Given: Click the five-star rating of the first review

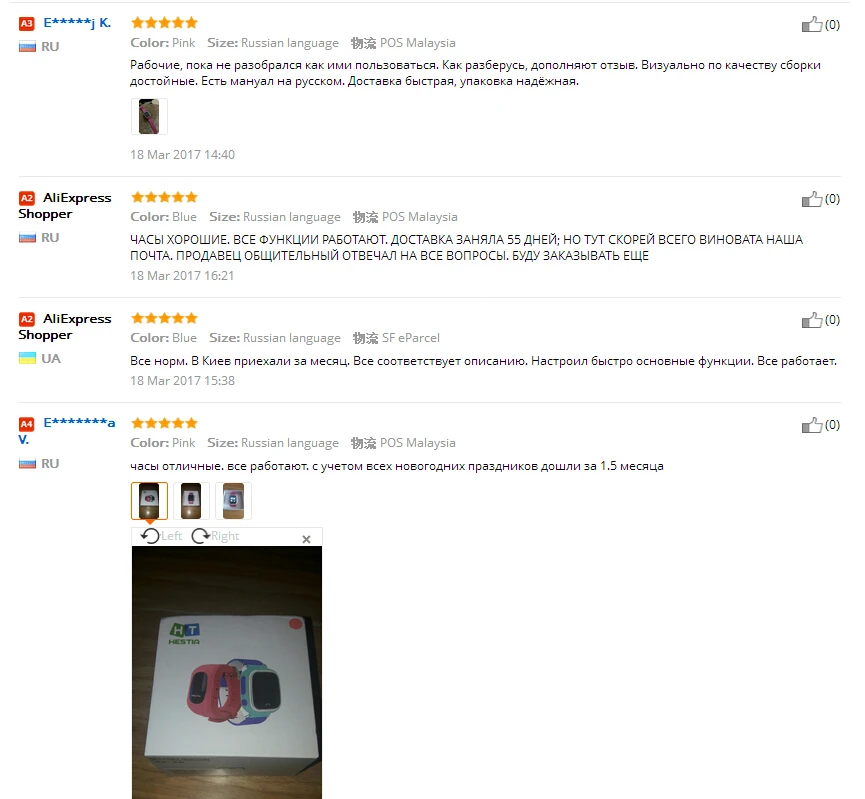Looking at the screenshot, I should click(164, 23).
